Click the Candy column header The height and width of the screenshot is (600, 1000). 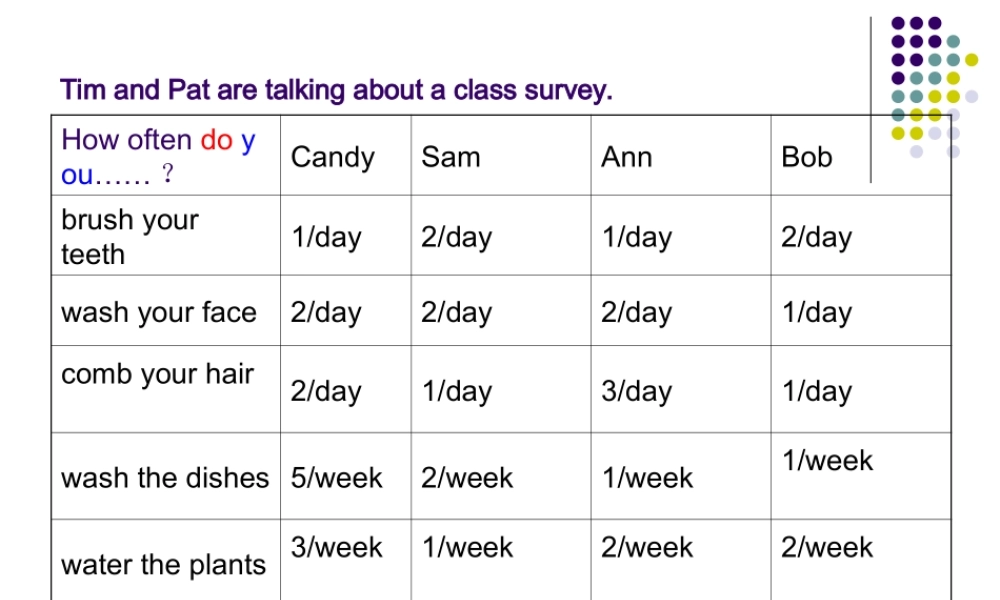pos(333,157)
